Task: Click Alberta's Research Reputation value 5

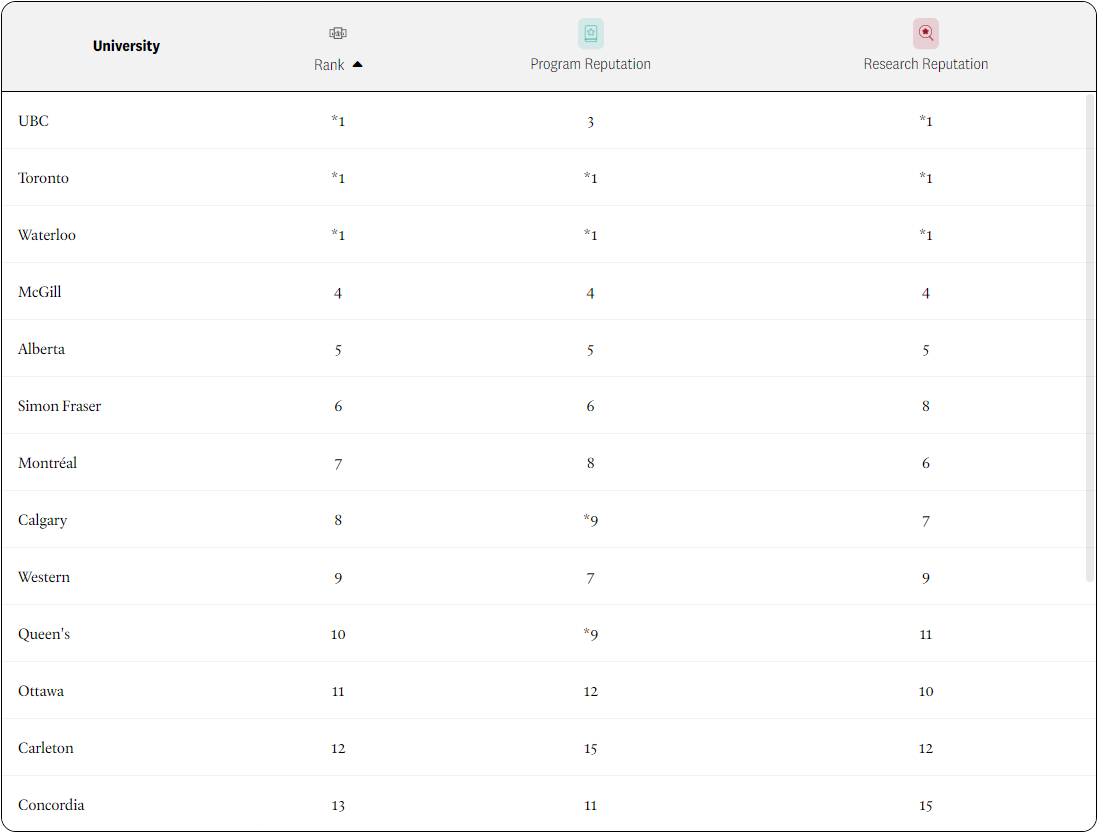Action: (x=926, y=350)
